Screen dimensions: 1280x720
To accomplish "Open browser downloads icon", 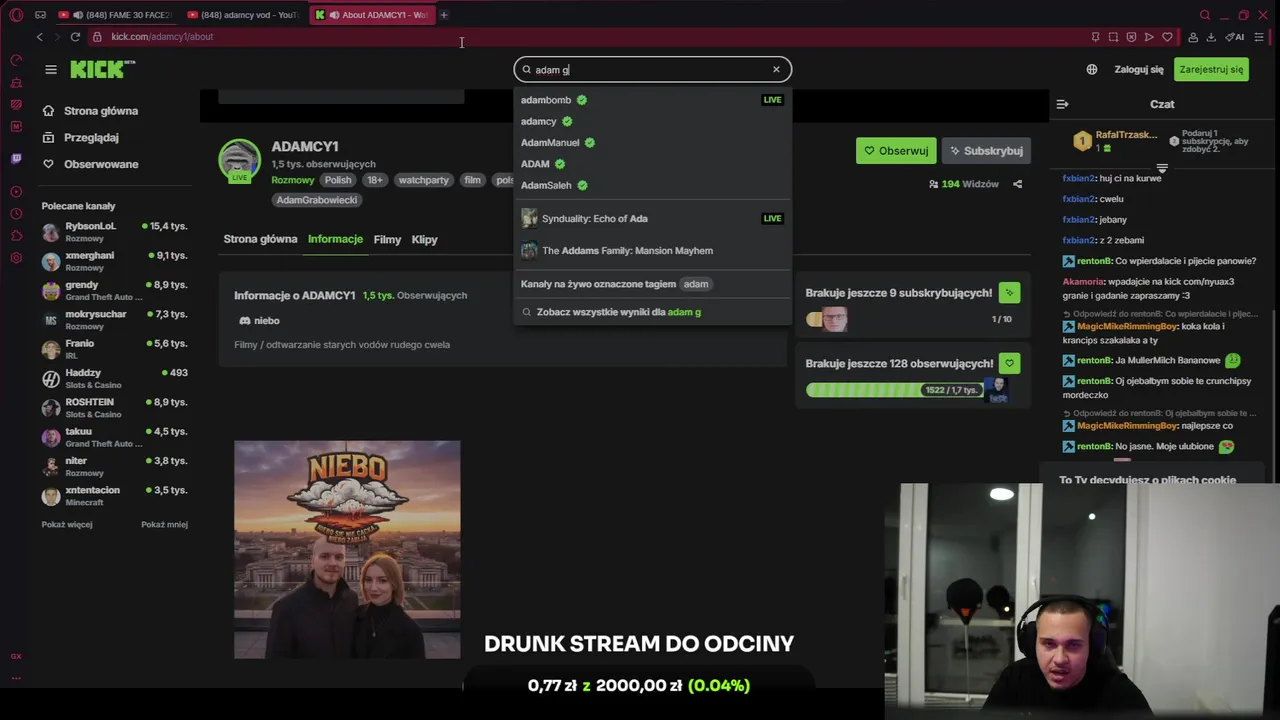I will tap(1211, 37).
